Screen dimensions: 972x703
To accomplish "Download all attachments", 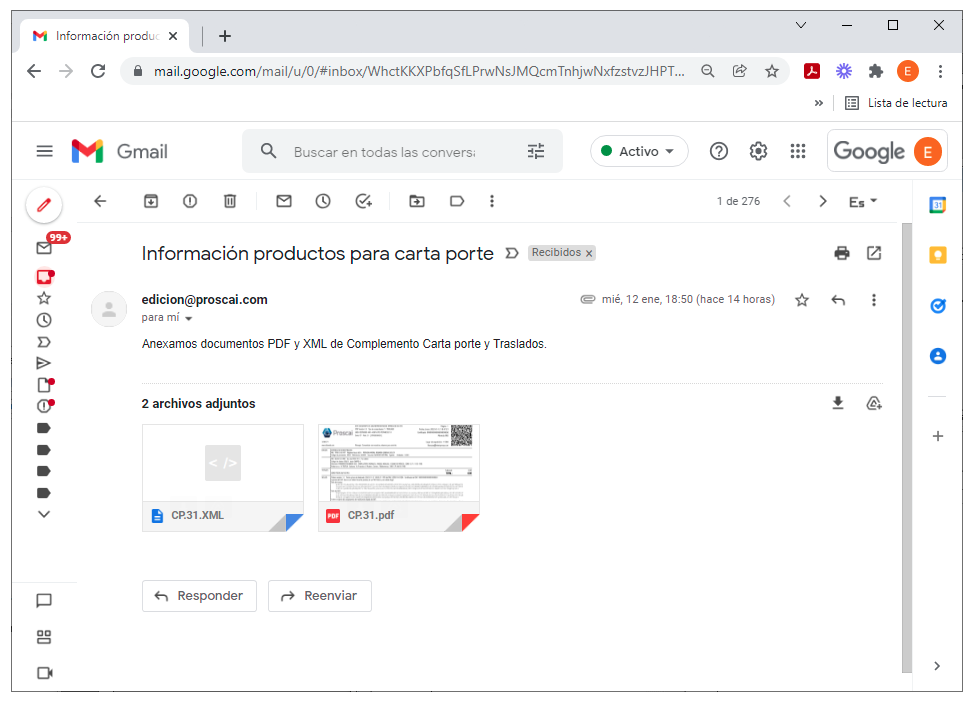I will pos(837,403).
